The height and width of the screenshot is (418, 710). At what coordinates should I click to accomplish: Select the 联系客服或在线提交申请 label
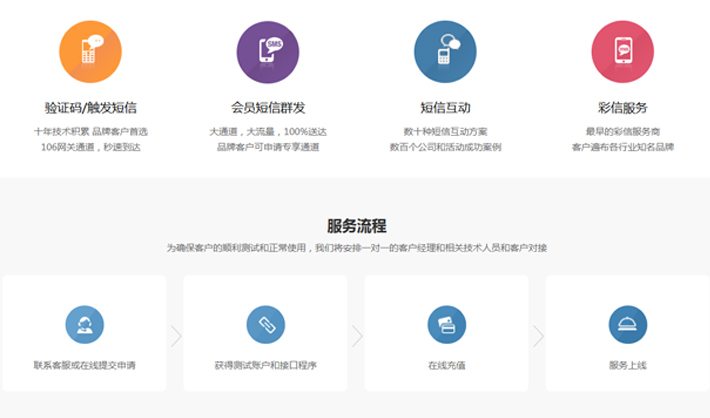[85, 365]
